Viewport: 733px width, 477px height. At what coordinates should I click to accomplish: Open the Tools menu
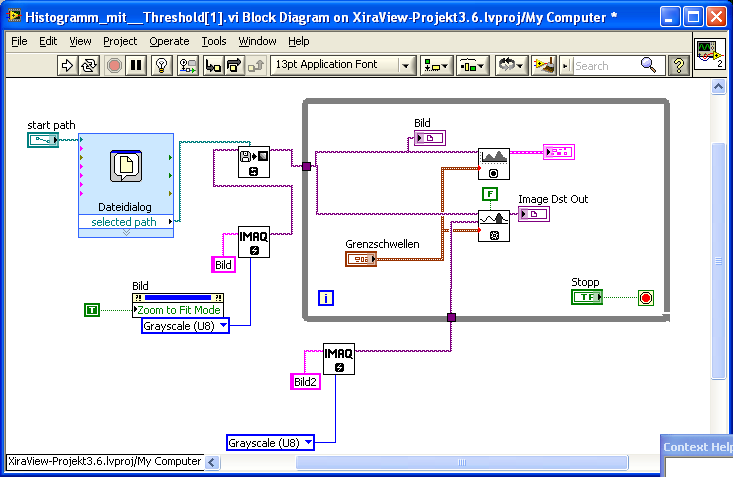[x=214, y=42]
